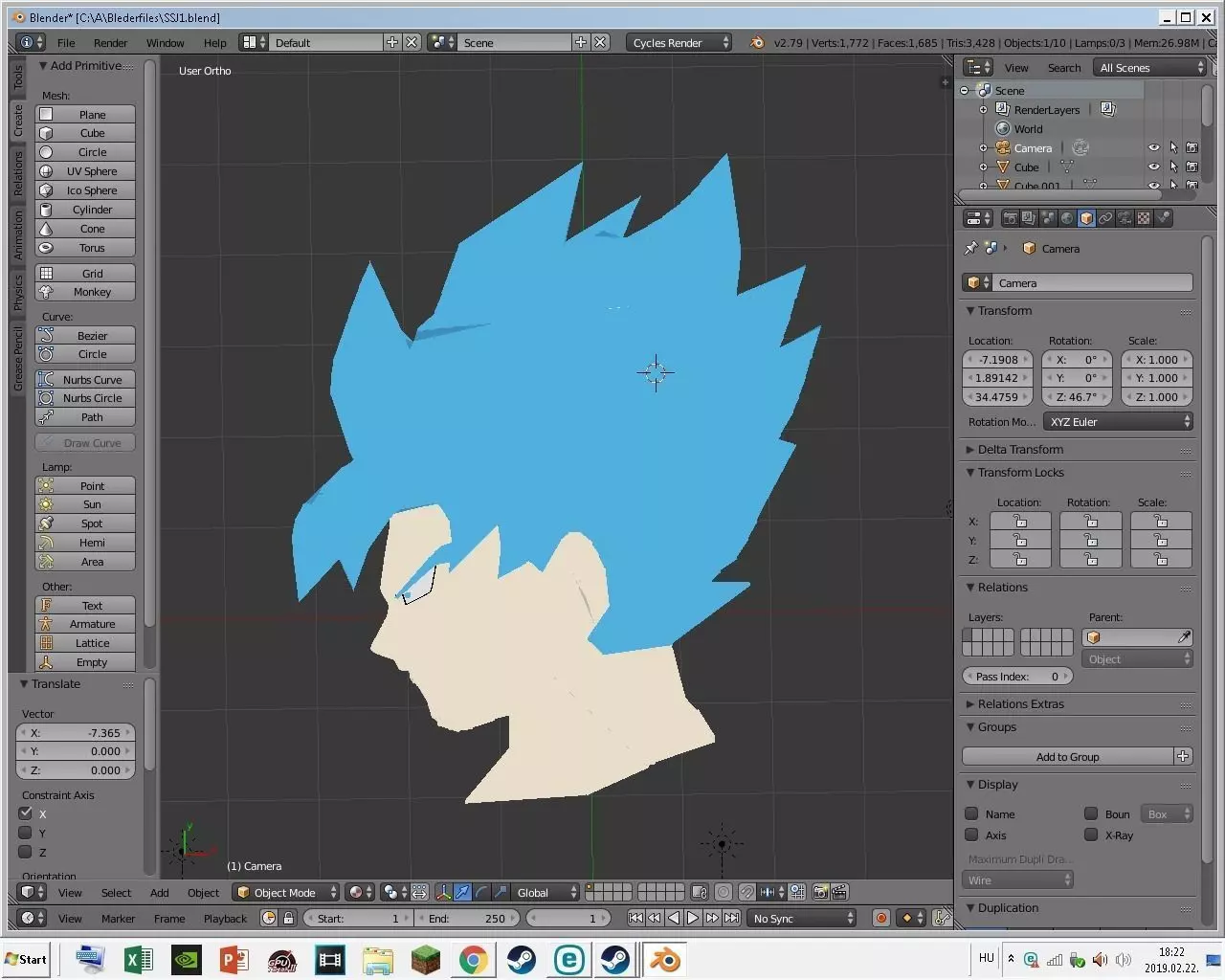Open the No Sync playback dropdown
Screen dimensions: 1225x980
(x=802, y=918)
